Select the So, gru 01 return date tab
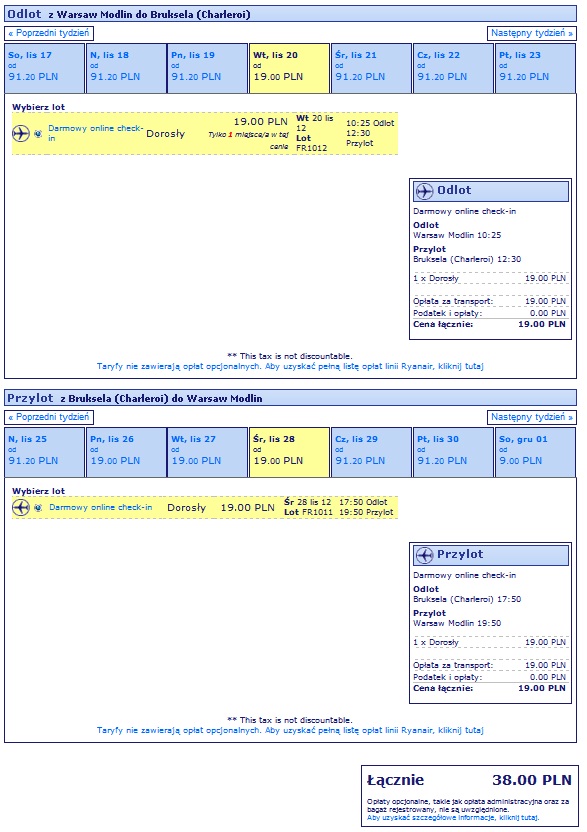 536,453
